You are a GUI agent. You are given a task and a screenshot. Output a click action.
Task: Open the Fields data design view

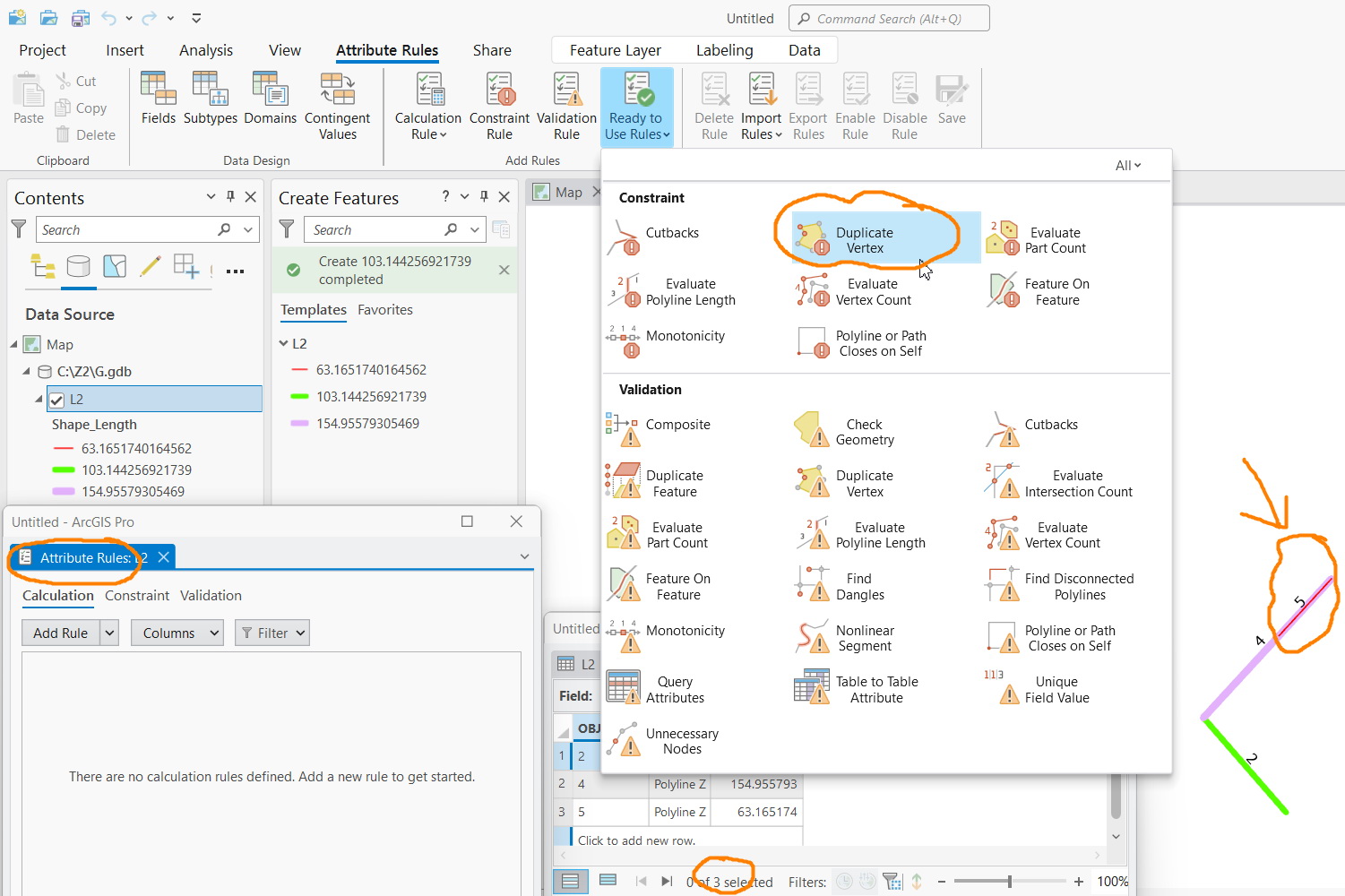coord(158,101)
